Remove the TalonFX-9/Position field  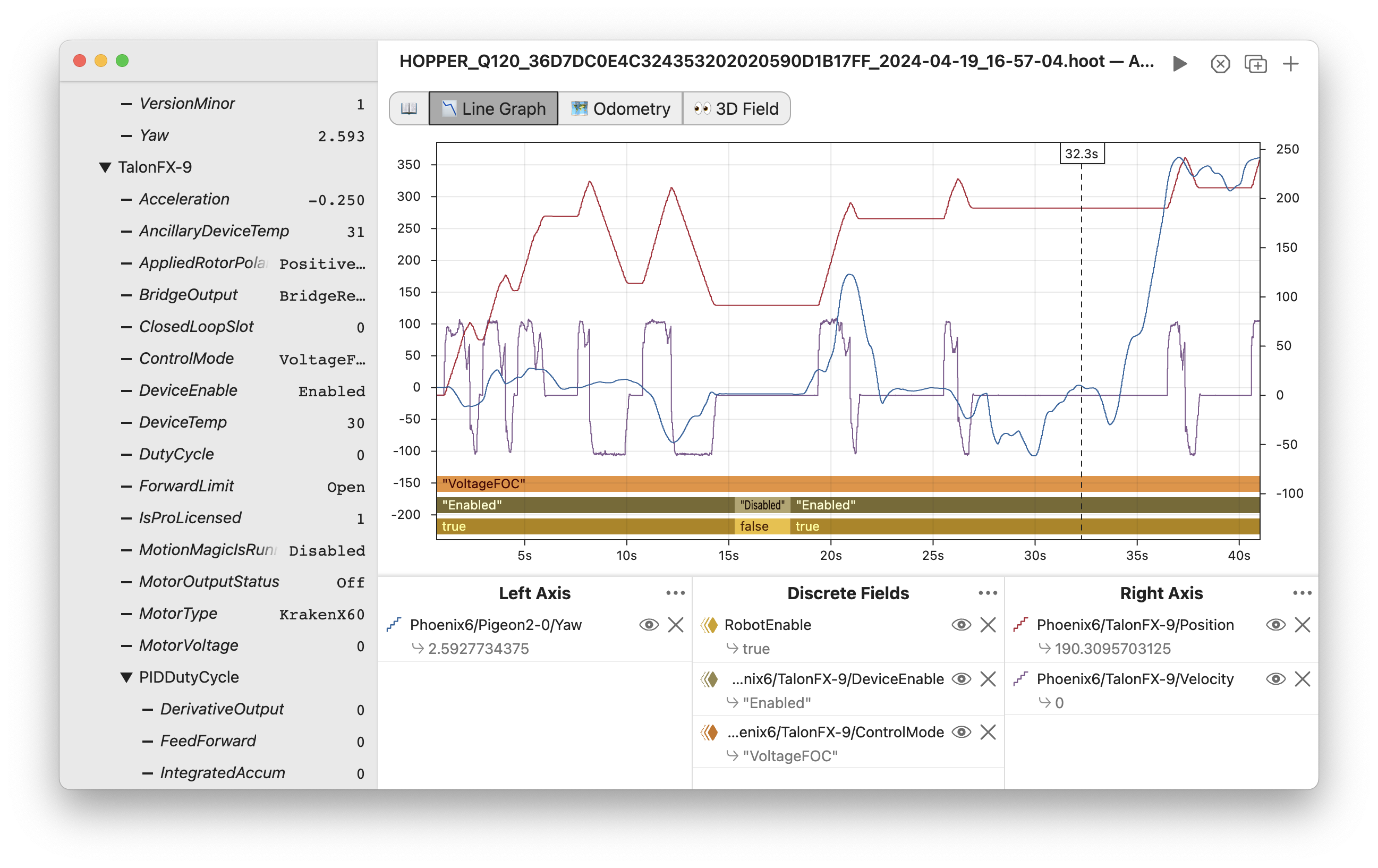pos(1303,624)
